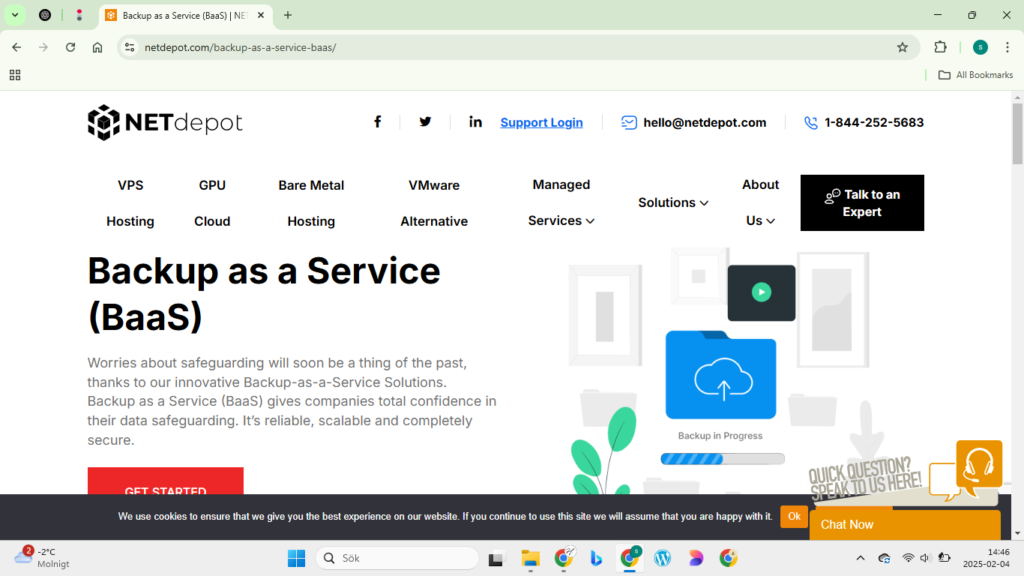This screenshot has height=576, width=1024.
Task: Open a new browser tab
Action: (x=288, y=15)
